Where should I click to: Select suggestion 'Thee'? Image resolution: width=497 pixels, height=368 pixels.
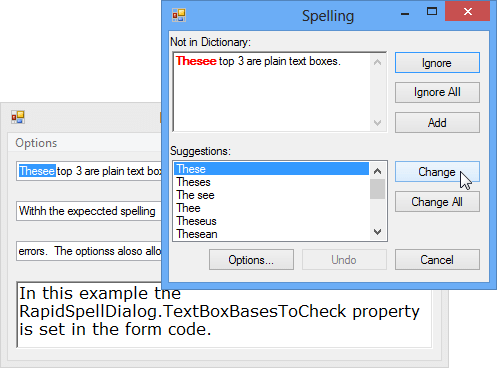tap(271, 208)
